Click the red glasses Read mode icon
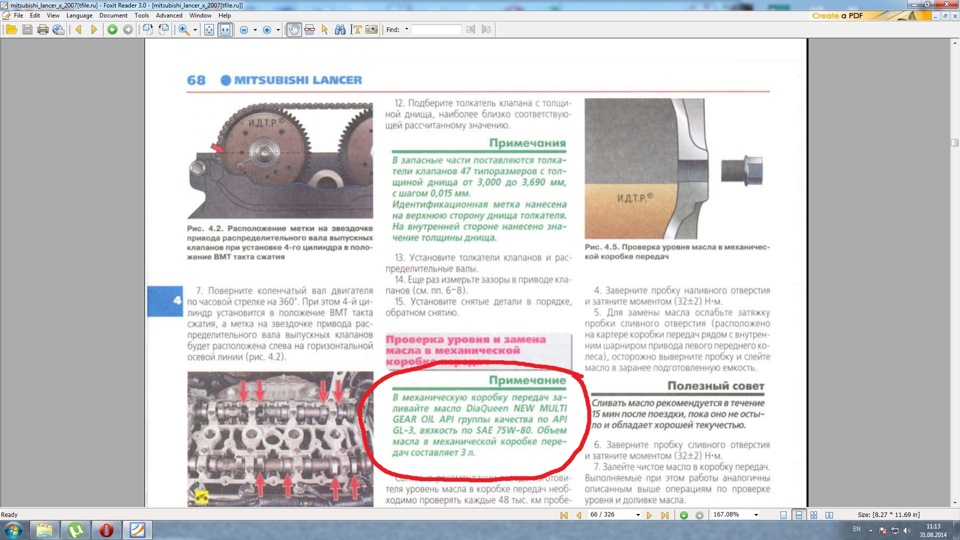The width and height of the screenshot is (960, 540). (x=309, y=29)
